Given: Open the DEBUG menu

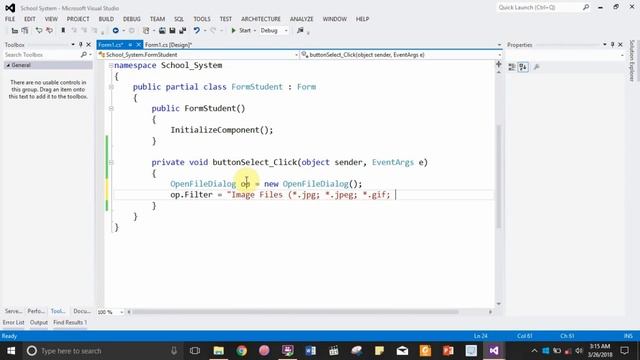Looking at the screenshot, I should point(131,19).
